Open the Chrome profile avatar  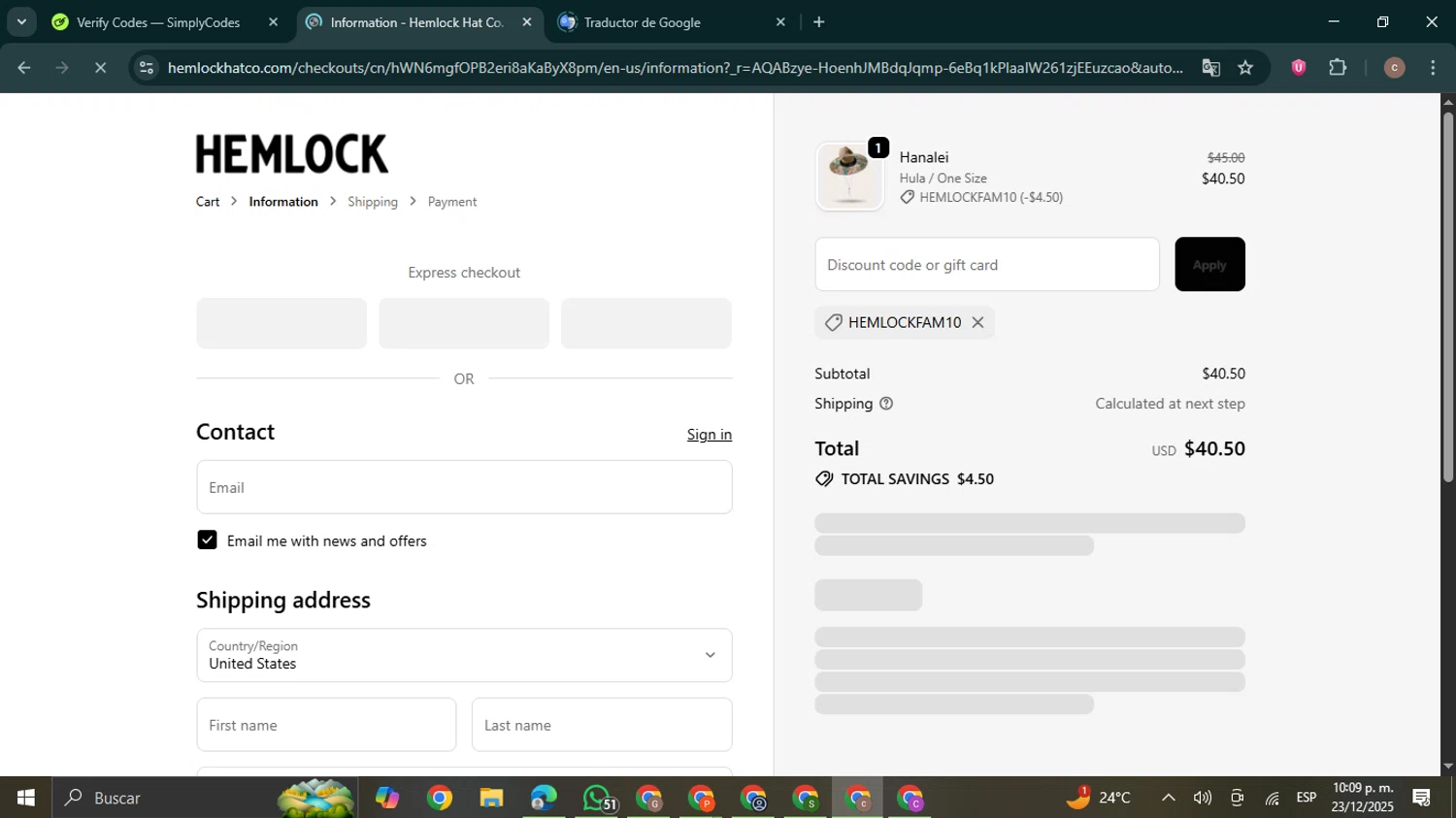point(1394,68)
